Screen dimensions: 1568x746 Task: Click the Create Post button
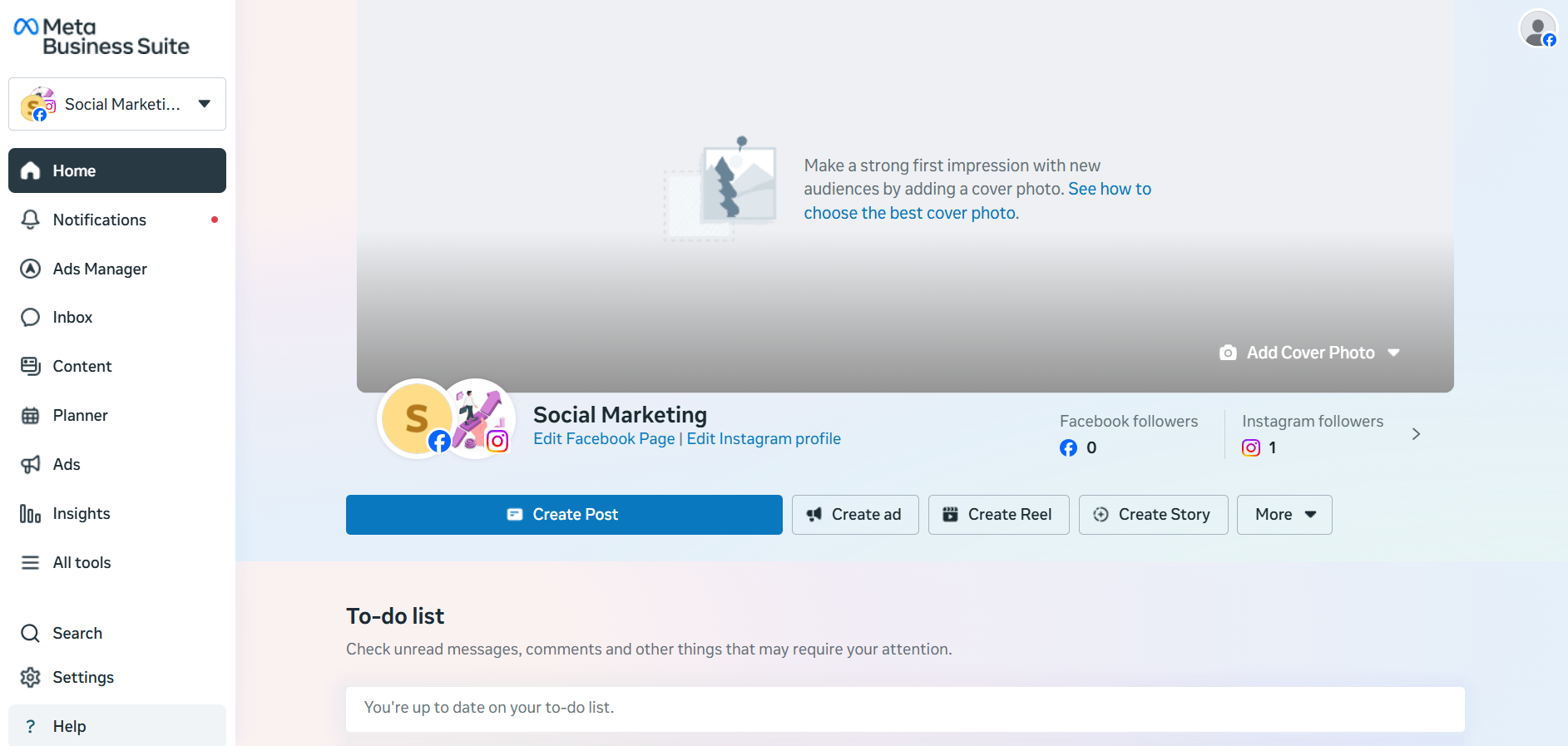(x=564, y=515)
